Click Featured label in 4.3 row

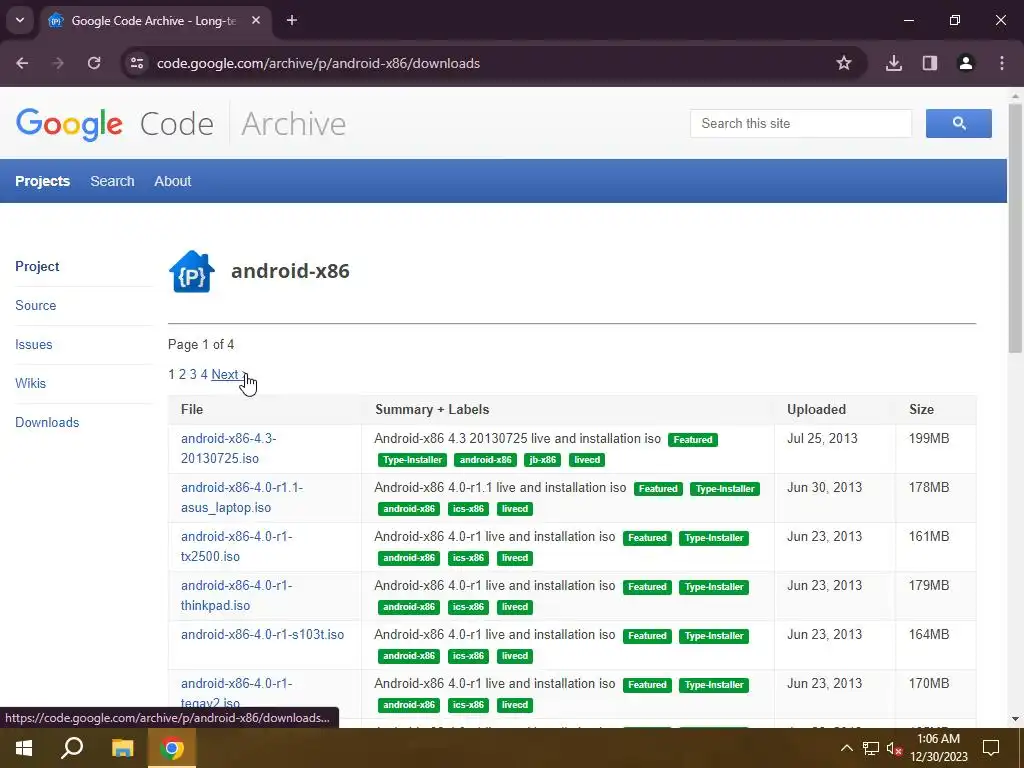click(x=692, y=440)
